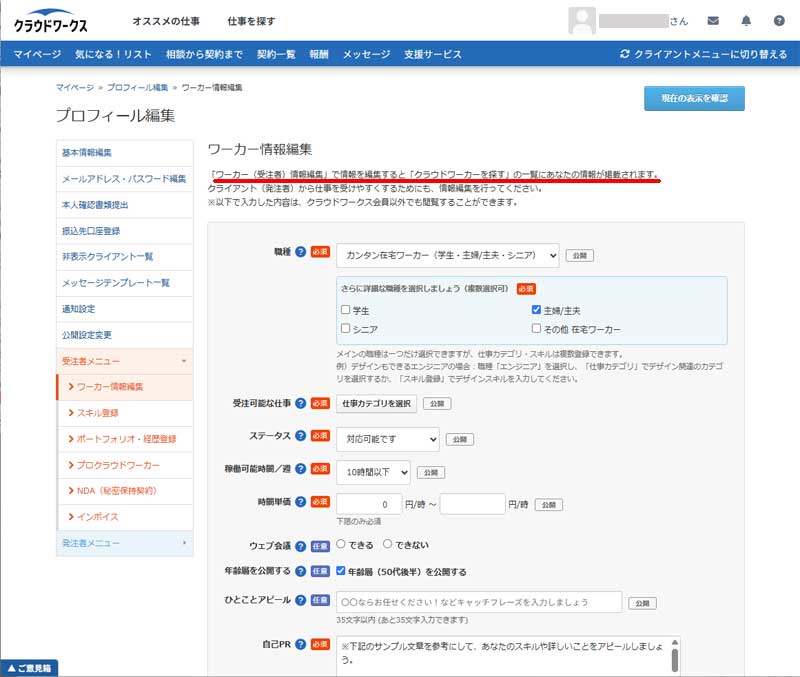
Task: Uncheck the 主婦/主夫 checkbox
Action: tap(537, 311)
